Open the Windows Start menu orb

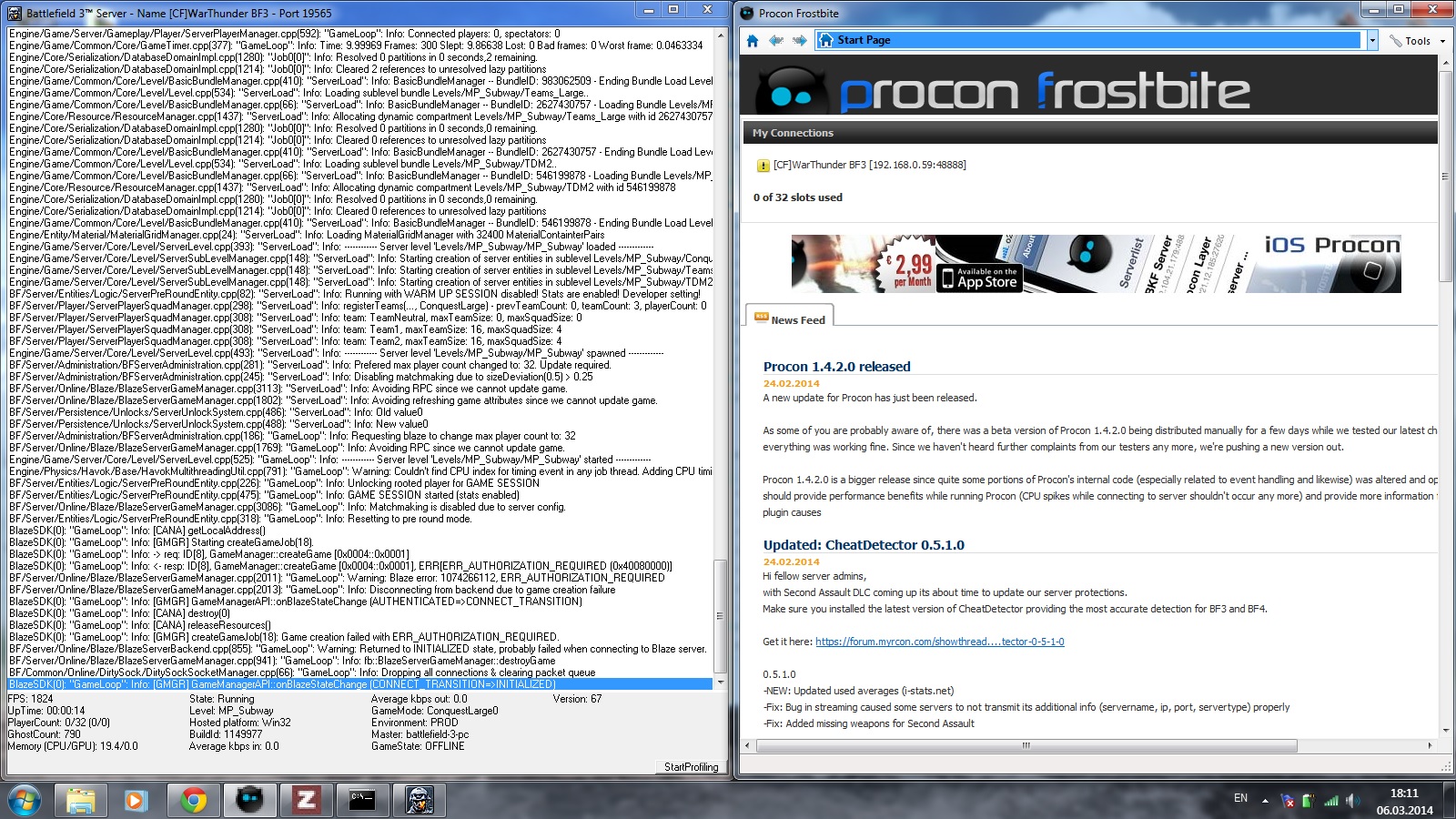pos(25,800)
